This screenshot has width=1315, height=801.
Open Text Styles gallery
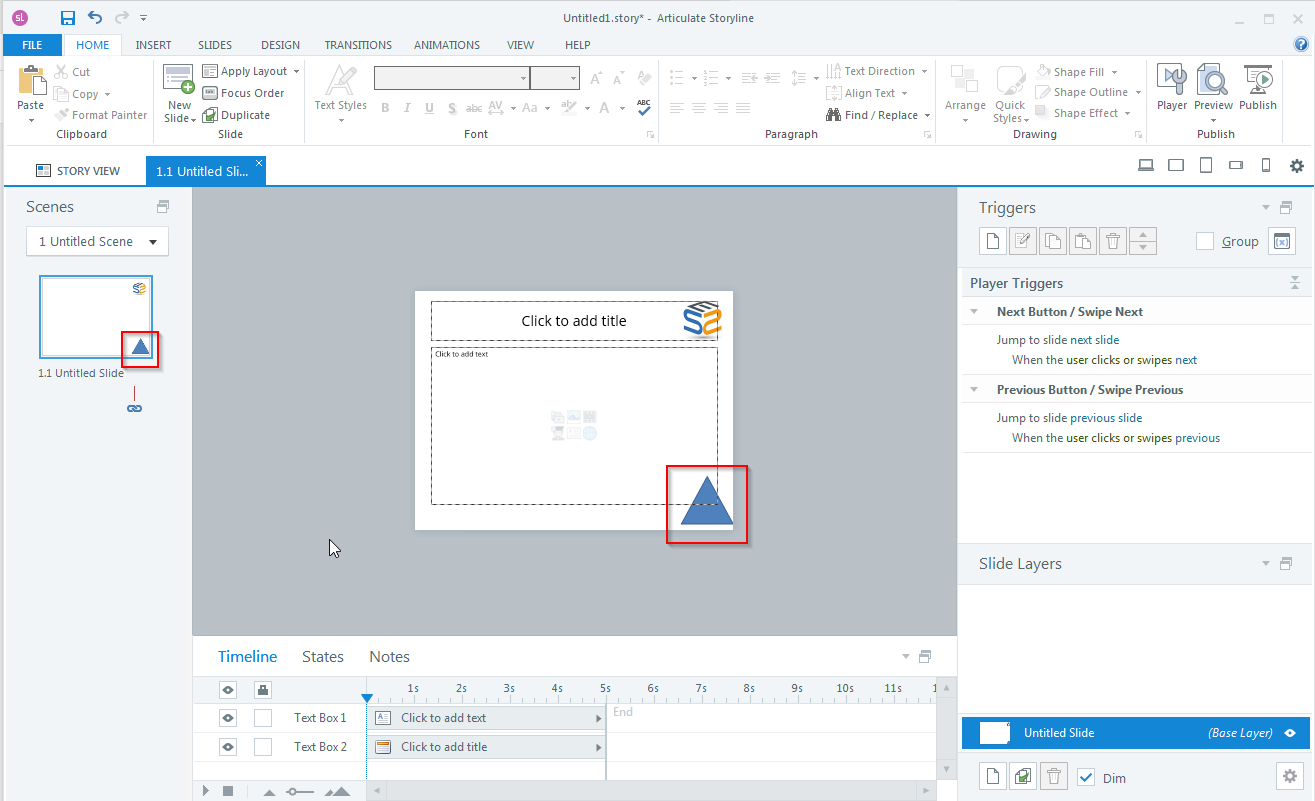point(340,94)
